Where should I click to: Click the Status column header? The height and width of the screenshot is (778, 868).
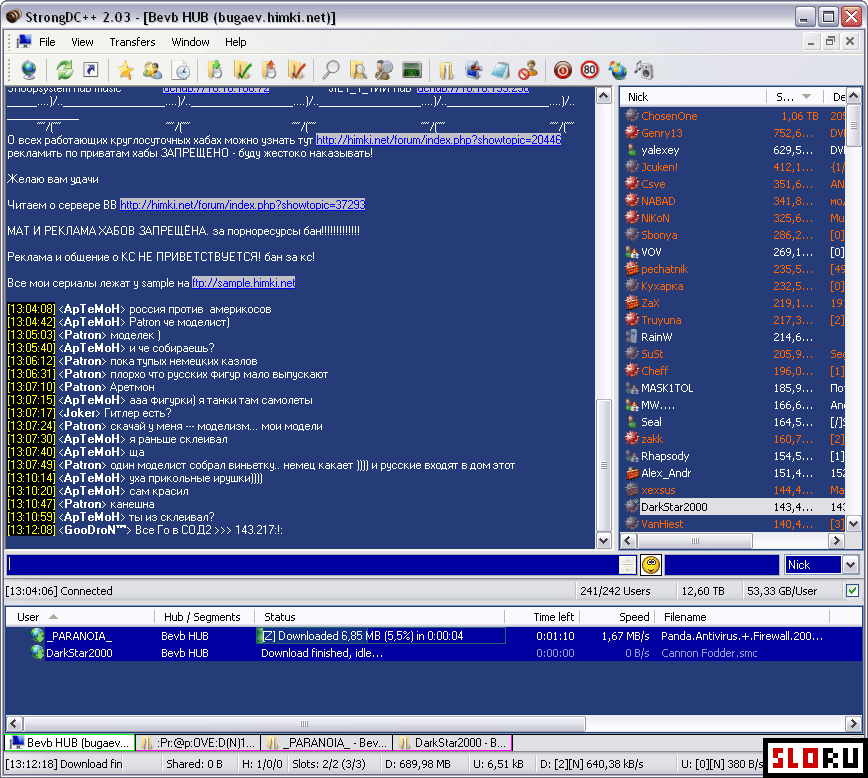tap(380, 617)
